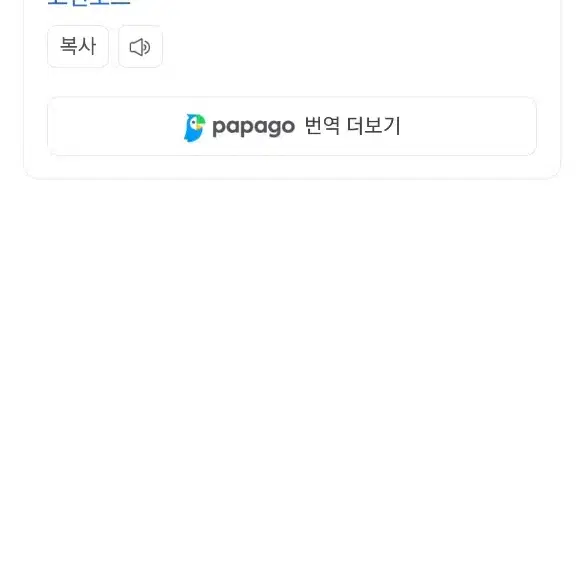Image resolution: width=583 pixels, height=583 pixels.
Task: Click the green head of parrot logo
Action: click(x=200, y=121)
